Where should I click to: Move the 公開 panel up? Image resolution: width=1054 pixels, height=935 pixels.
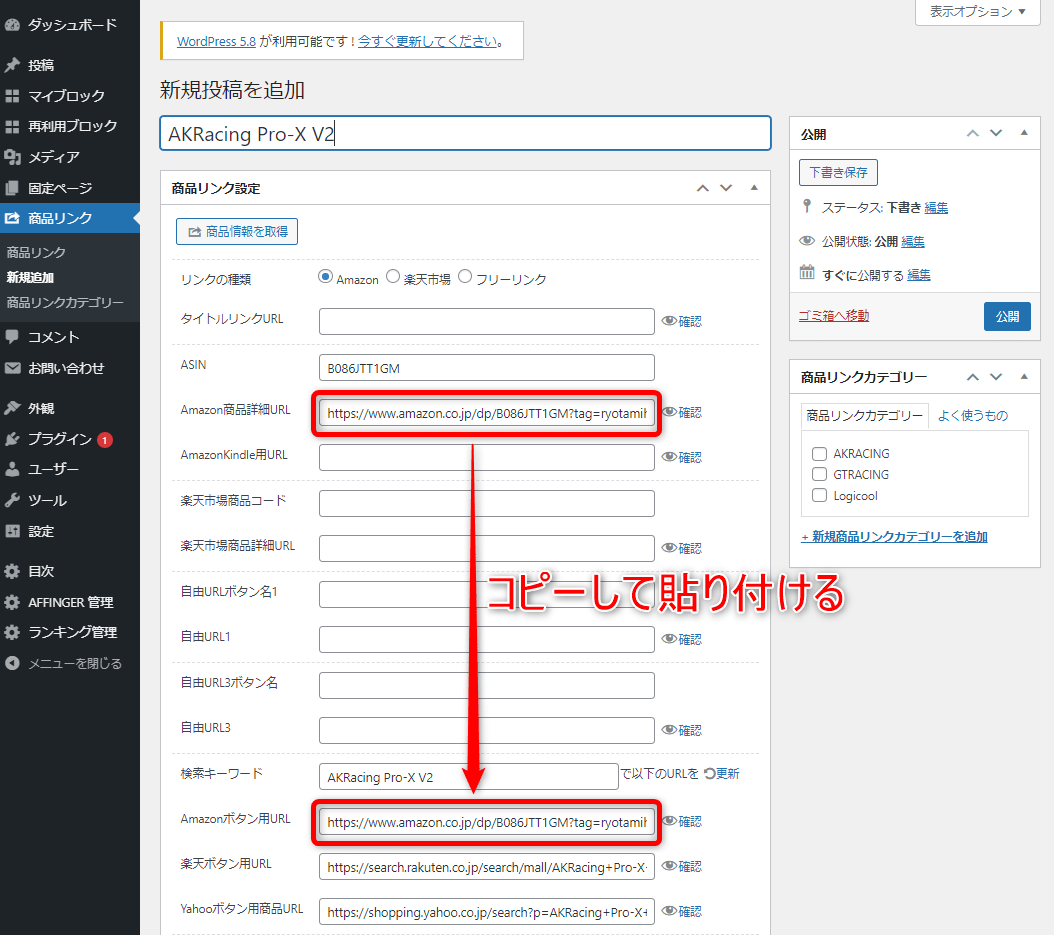pos(973,133)
